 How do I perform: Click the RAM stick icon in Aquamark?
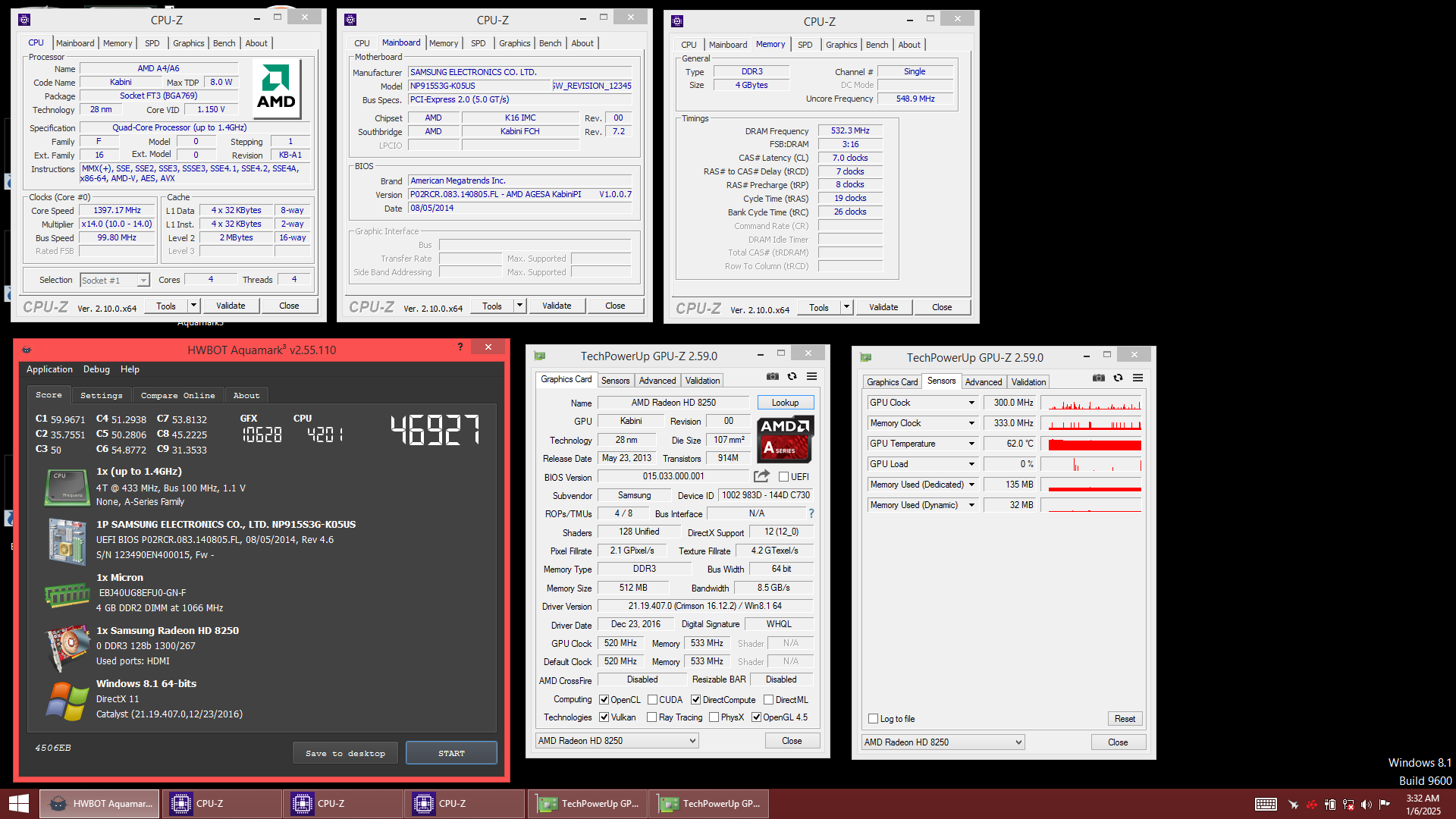pos(67,595)
